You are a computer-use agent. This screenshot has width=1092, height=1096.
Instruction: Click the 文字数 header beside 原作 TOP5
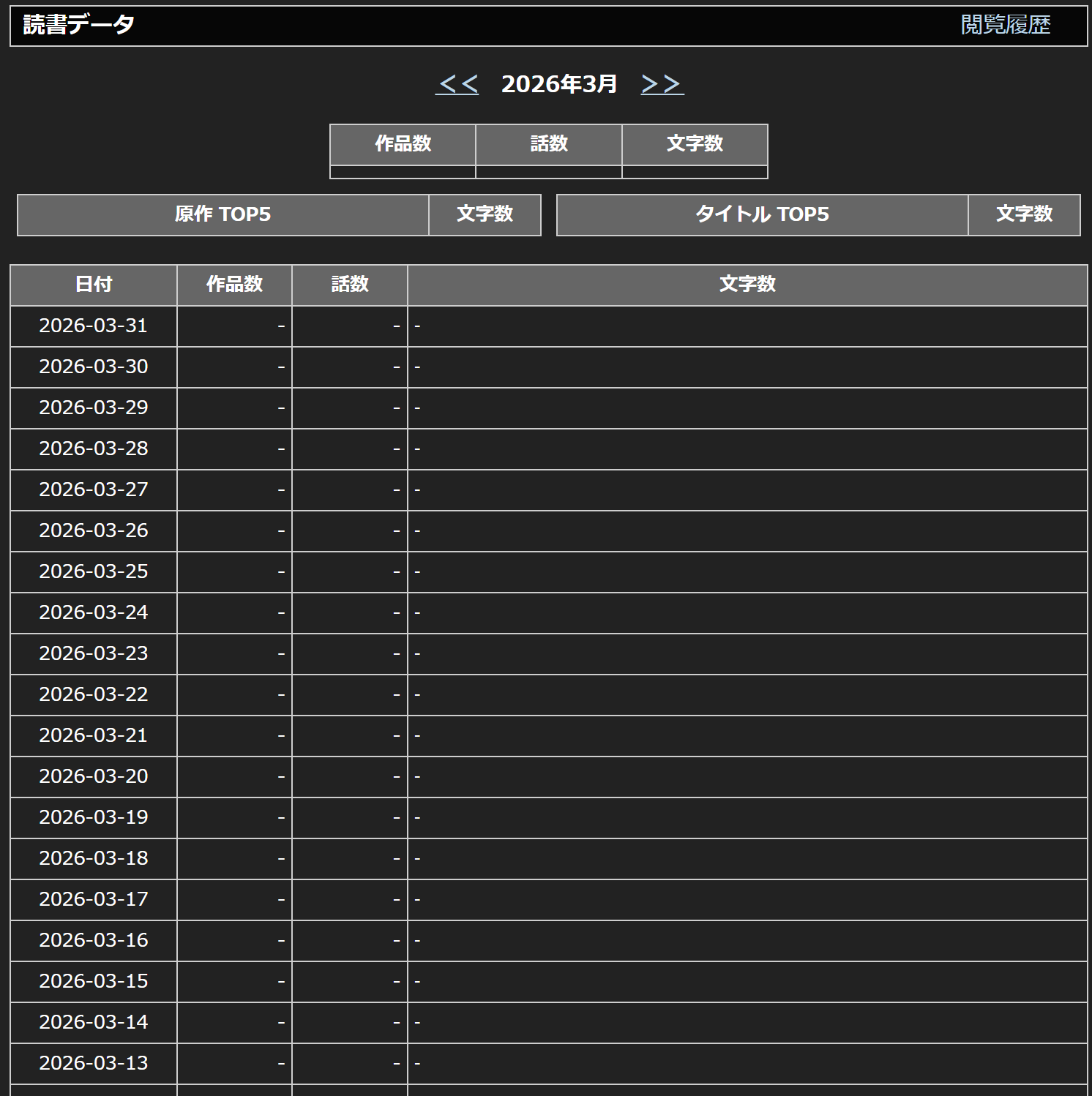click(x=485, y=214)
